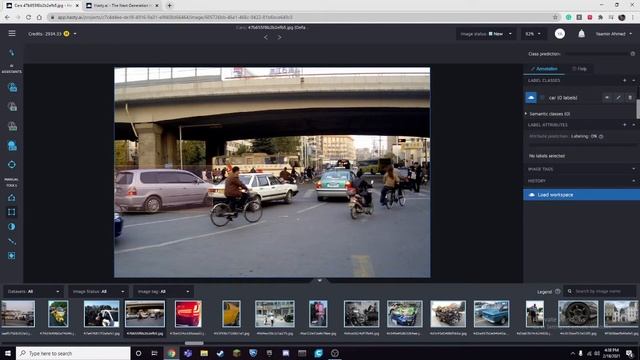Image resolution: width=640 pixels, height=360 pixels.
Task: Click the round user avatar
Action: coord(560,34)
